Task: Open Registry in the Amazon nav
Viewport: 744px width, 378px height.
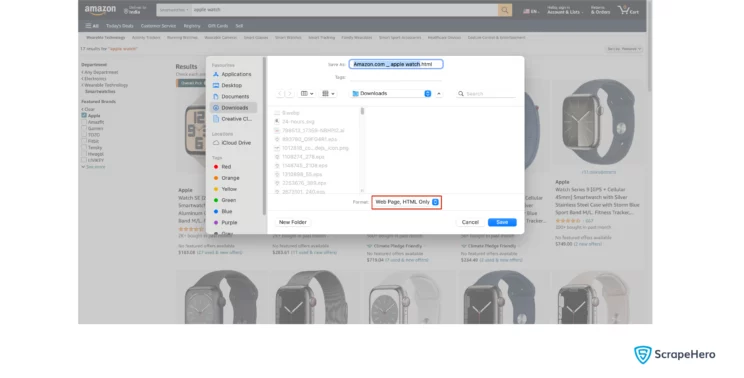Action: point(192,26)
